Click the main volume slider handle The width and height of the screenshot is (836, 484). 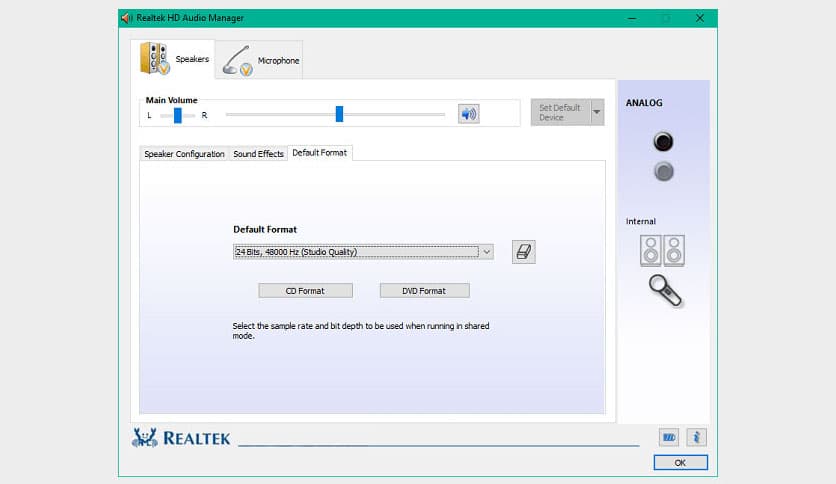point(339,114)
